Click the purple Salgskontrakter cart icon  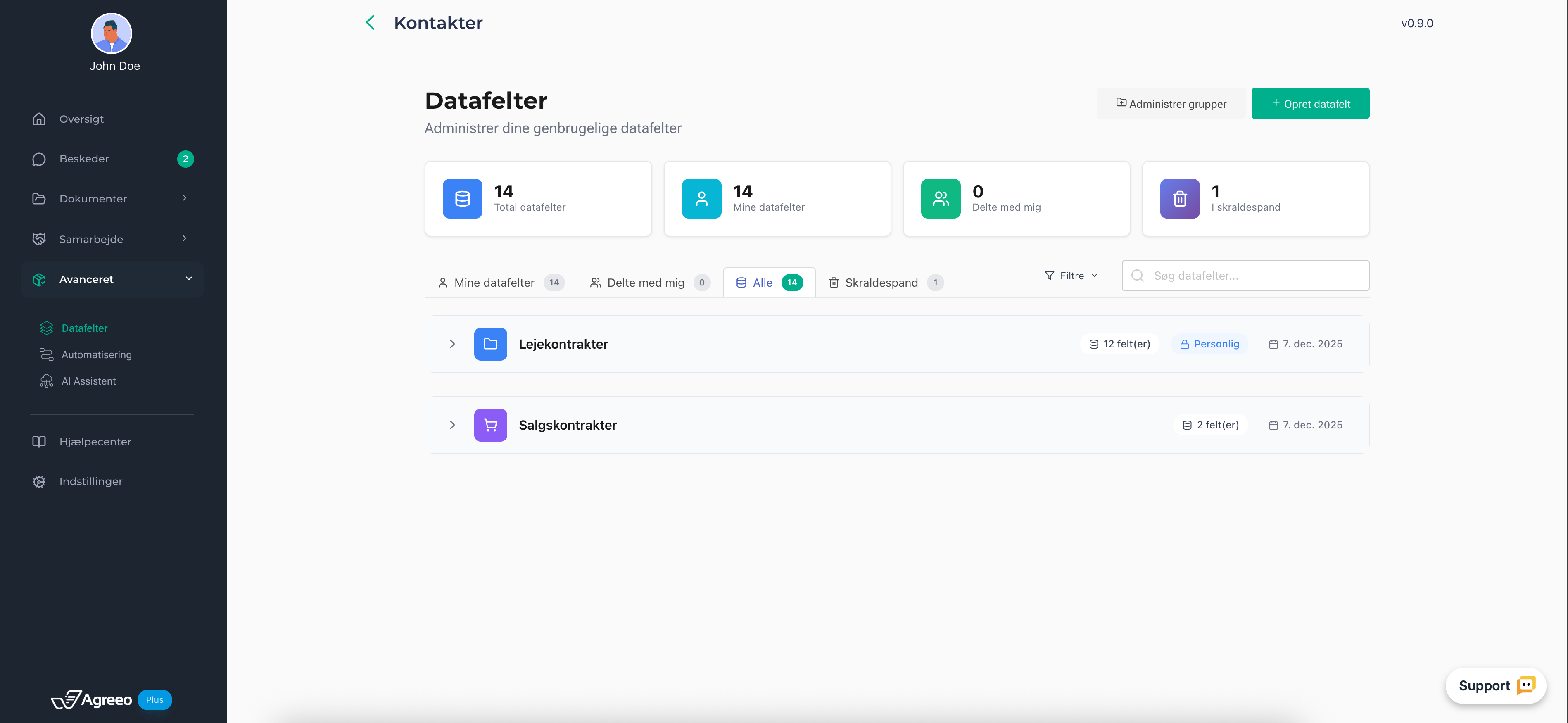pos(490,425)
